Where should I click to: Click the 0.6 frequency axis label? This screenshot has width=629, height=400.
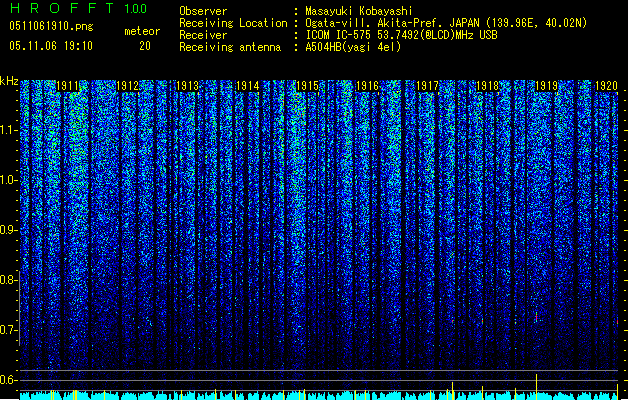pyautogui.click(x=8, y=380)
